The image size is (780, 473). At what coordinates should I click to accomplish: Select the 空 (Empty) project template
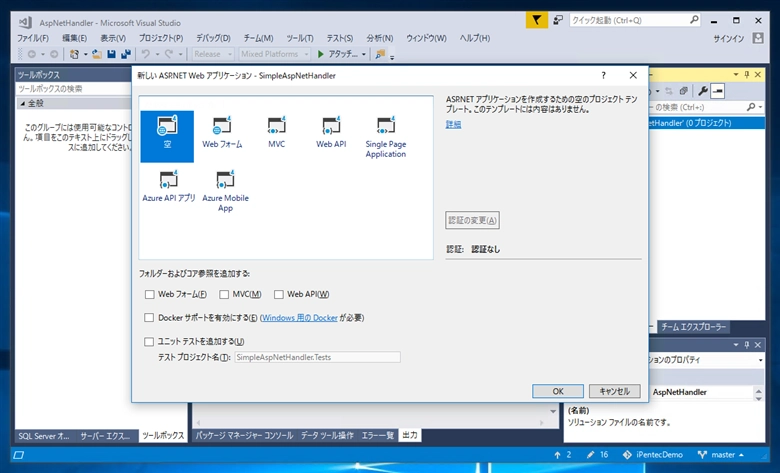click(x=167, y=136)
